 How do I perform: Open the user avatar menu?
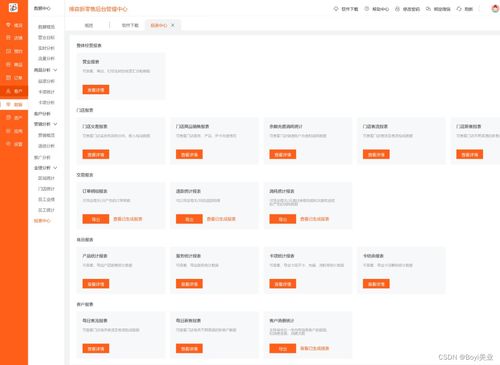[x=496, y=8]
